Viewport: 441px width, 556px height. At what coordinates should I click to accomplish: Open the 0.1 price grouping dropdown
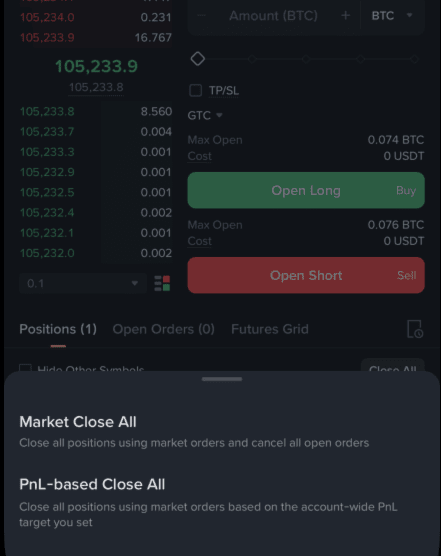click(x=83, y=283)
